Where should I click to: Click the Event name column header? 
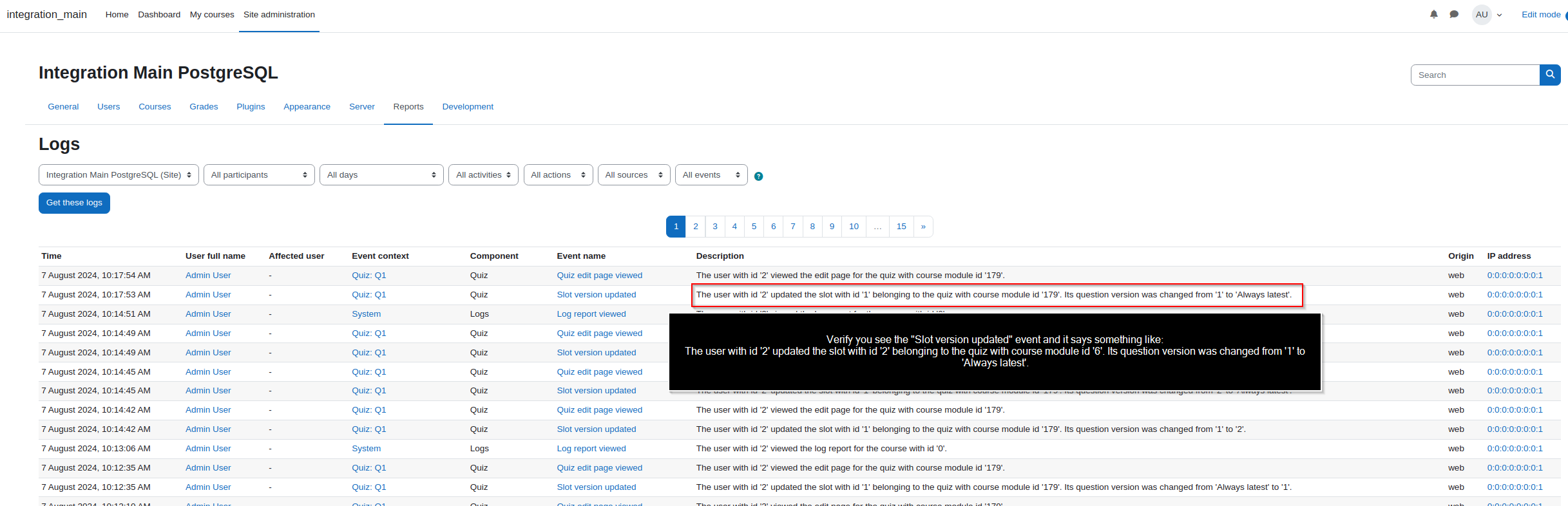(581, 256)
